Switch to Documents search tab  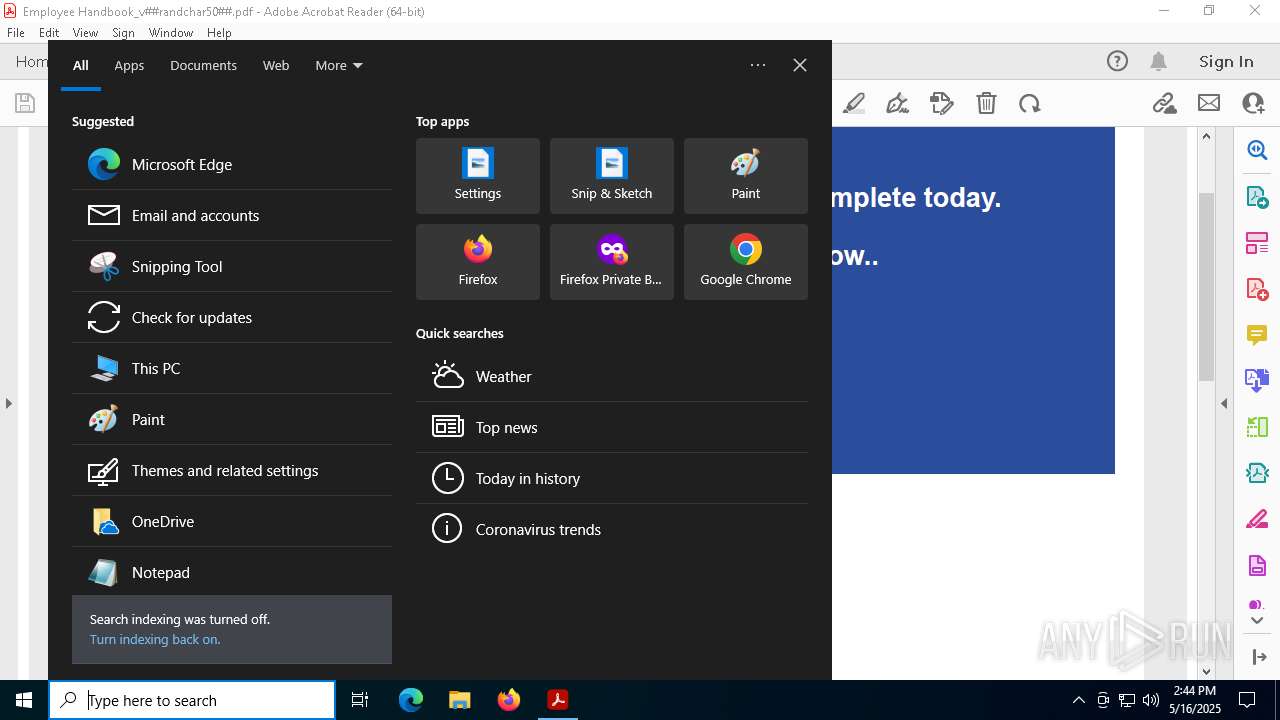203,65
